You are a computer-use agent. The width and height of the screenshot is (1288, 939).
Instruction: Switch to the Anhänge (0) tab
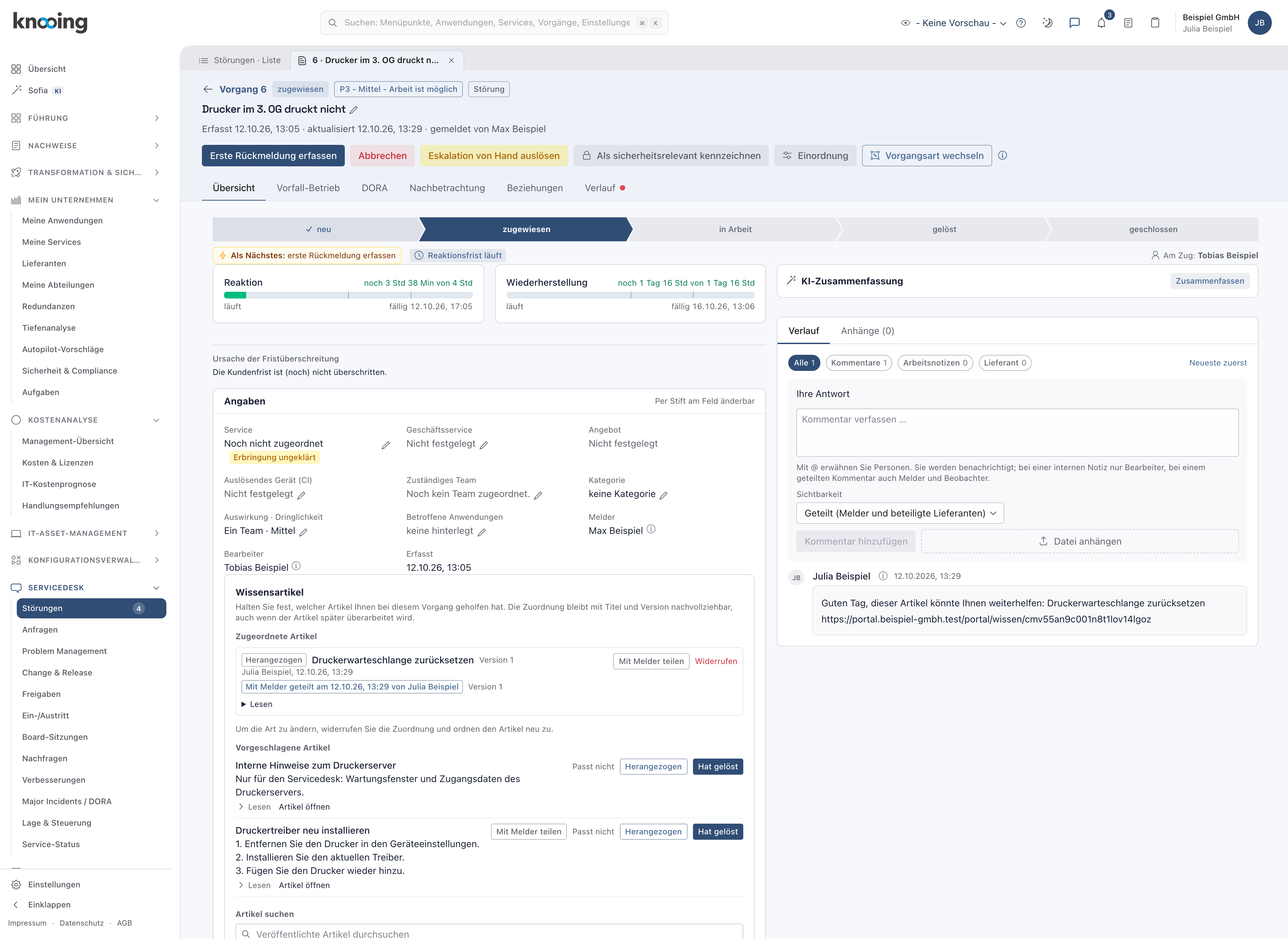867,331
